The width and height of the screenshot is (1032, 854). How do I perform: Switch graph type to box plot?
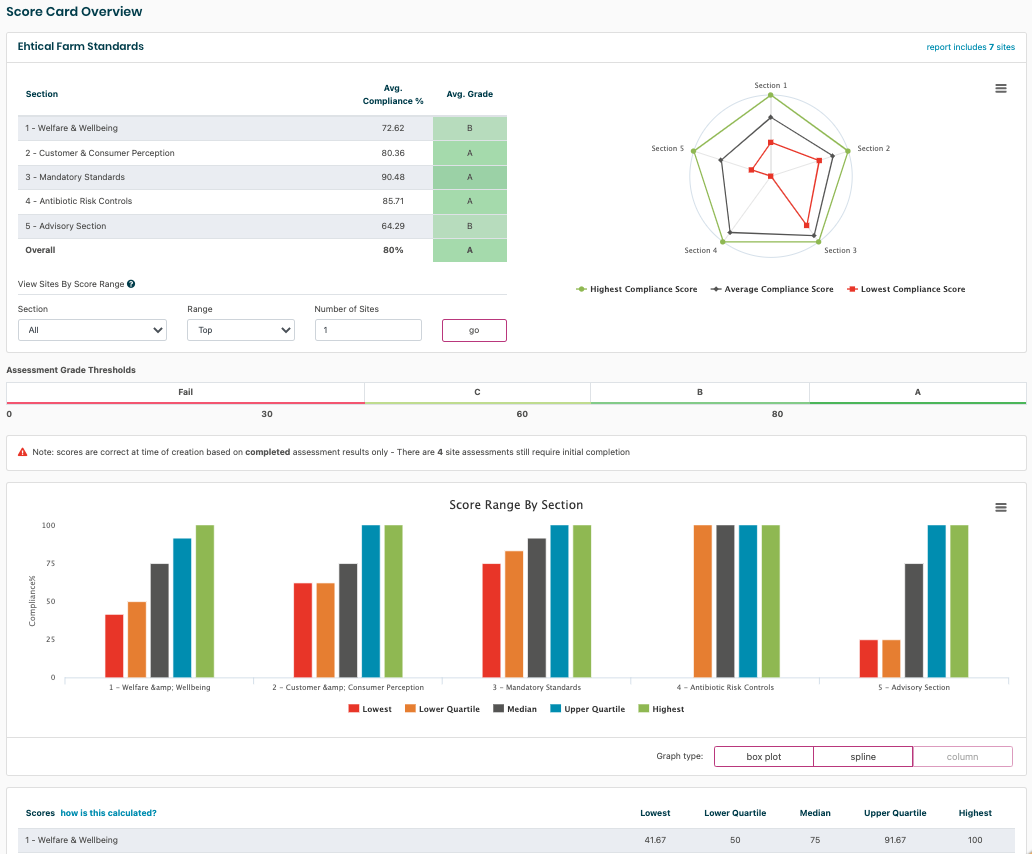[763, 757]
